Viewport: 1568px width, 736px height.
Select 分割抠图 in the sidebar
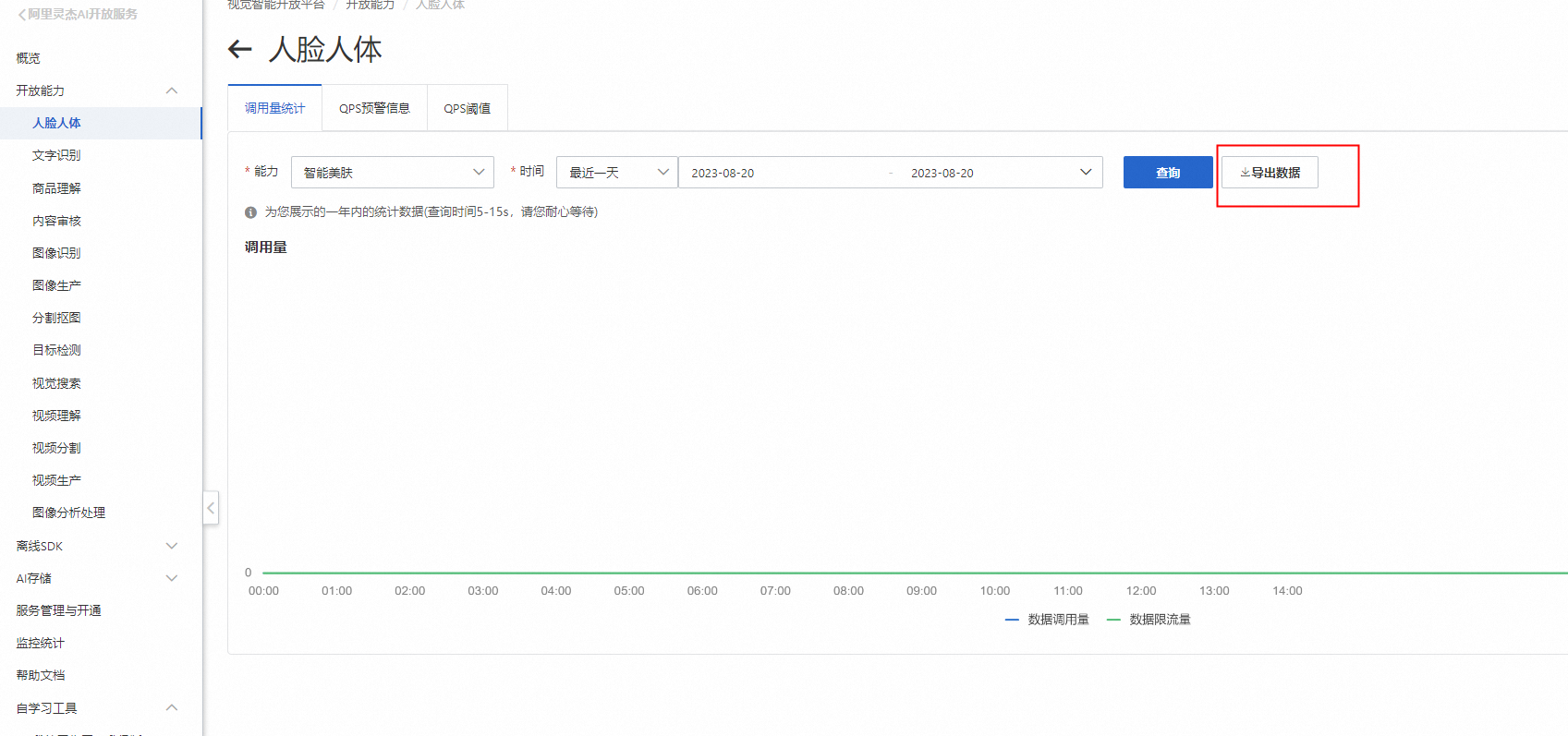click(x=56, y=318)
